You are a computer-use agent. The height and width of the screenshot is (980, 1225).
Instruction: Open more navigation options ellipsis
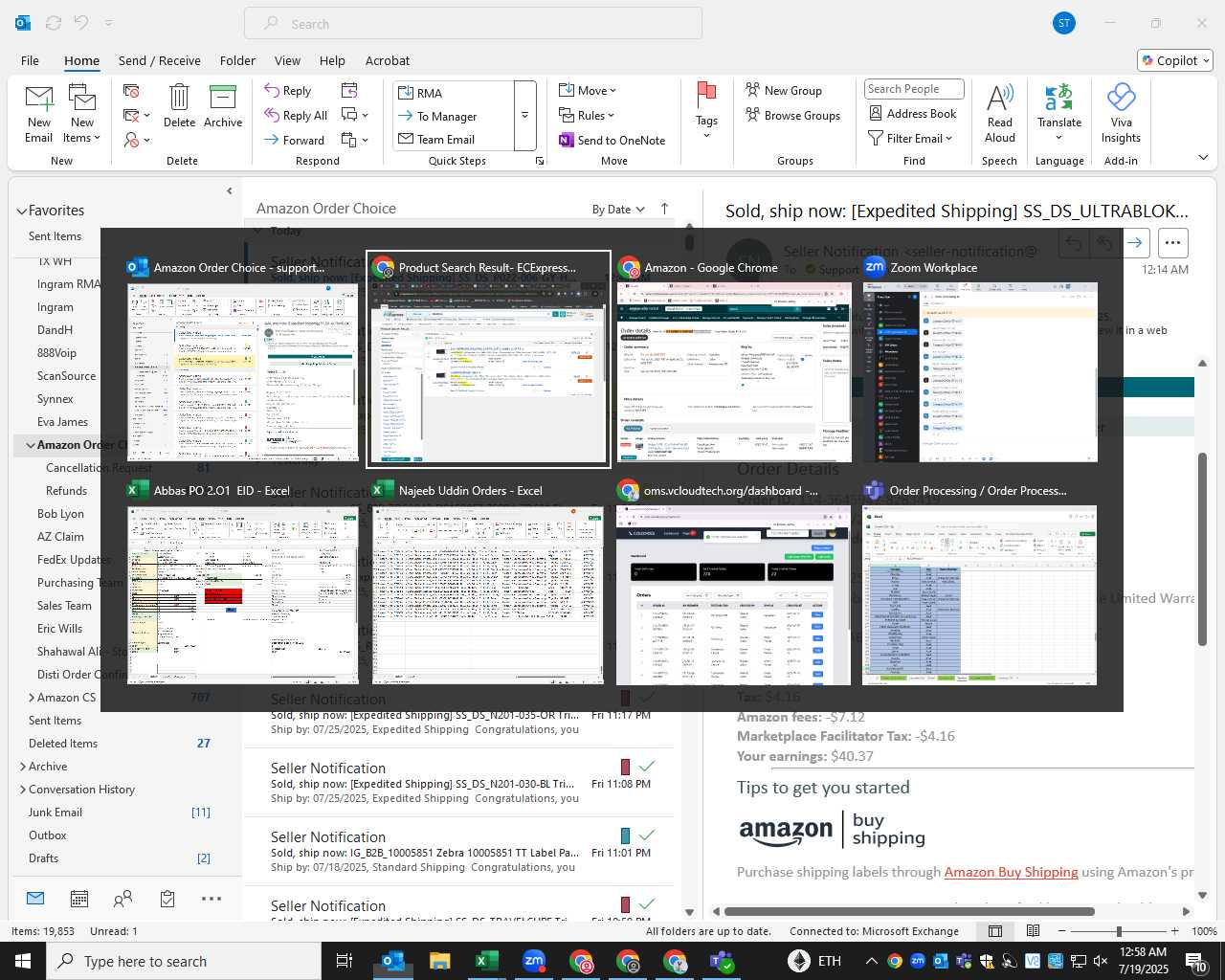point(212,899)
